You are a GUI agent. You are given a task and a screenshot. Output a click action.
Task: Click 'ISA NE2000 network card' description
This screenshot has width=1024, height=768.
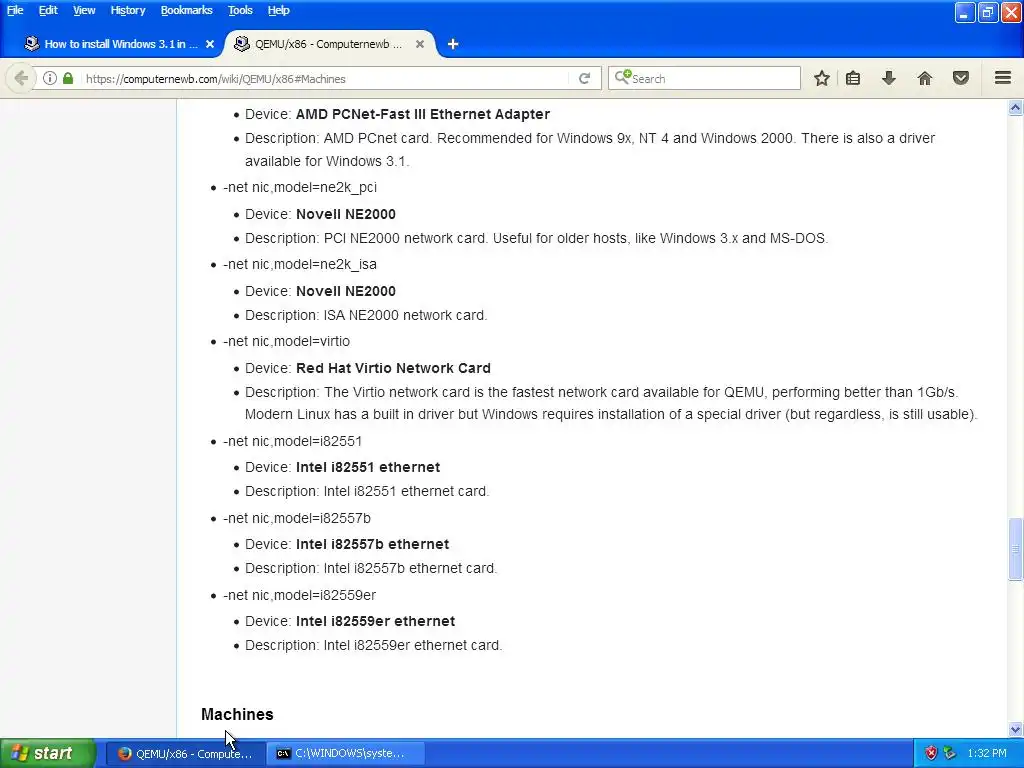click(405, 315)
